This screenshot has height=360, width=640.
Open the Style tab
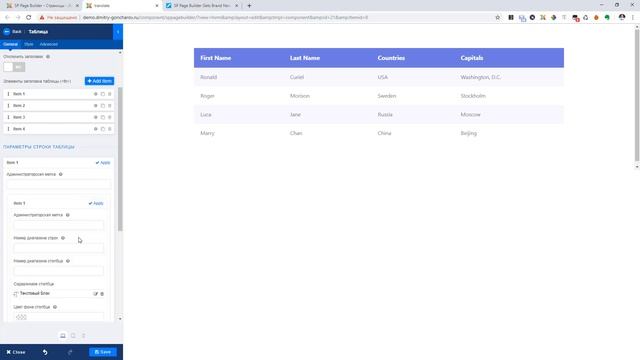pos(29,44)
